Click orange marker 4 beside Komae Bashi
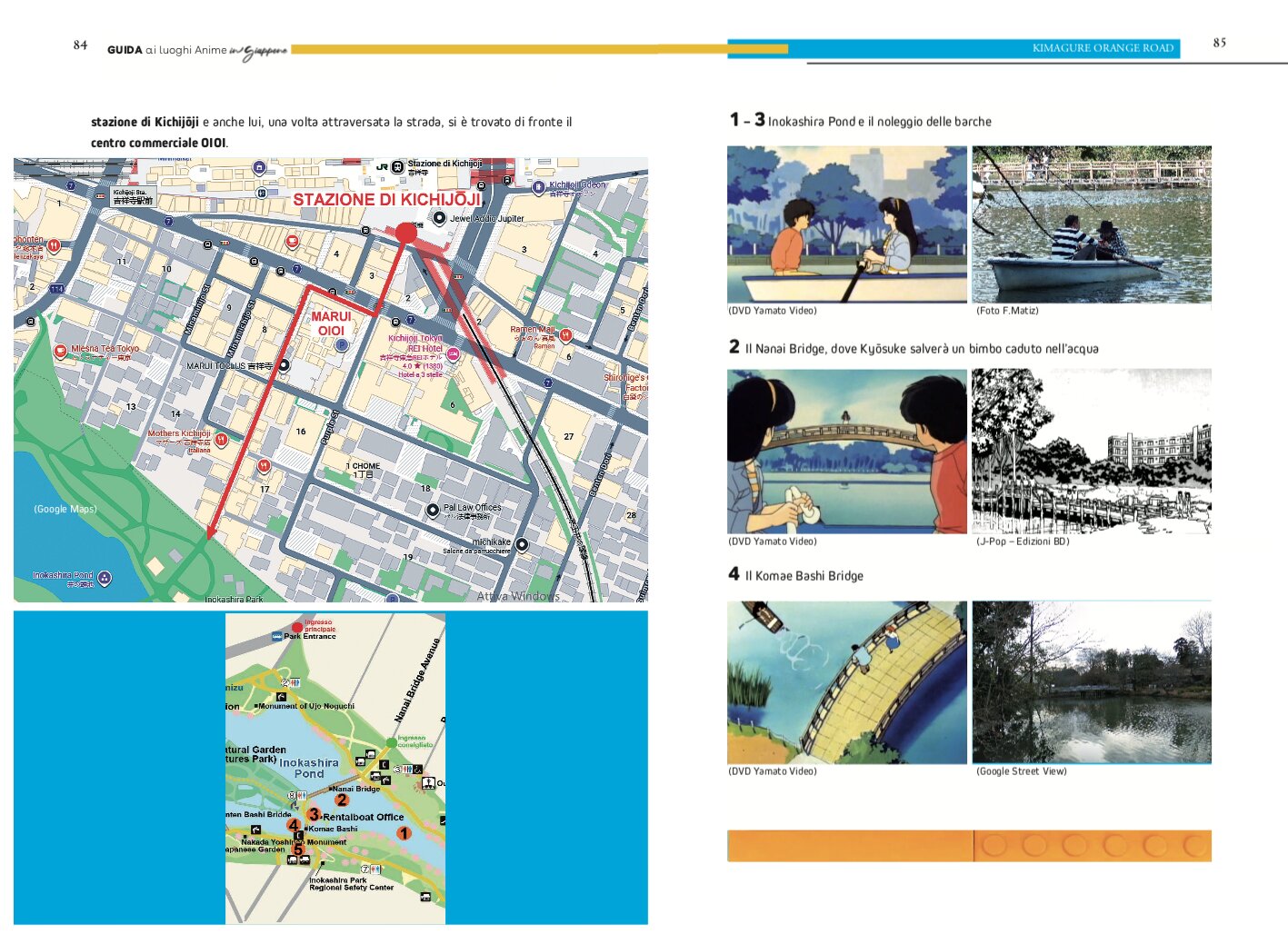The height and width of the screenshot is (934, 1288). [x=294, y=826]
